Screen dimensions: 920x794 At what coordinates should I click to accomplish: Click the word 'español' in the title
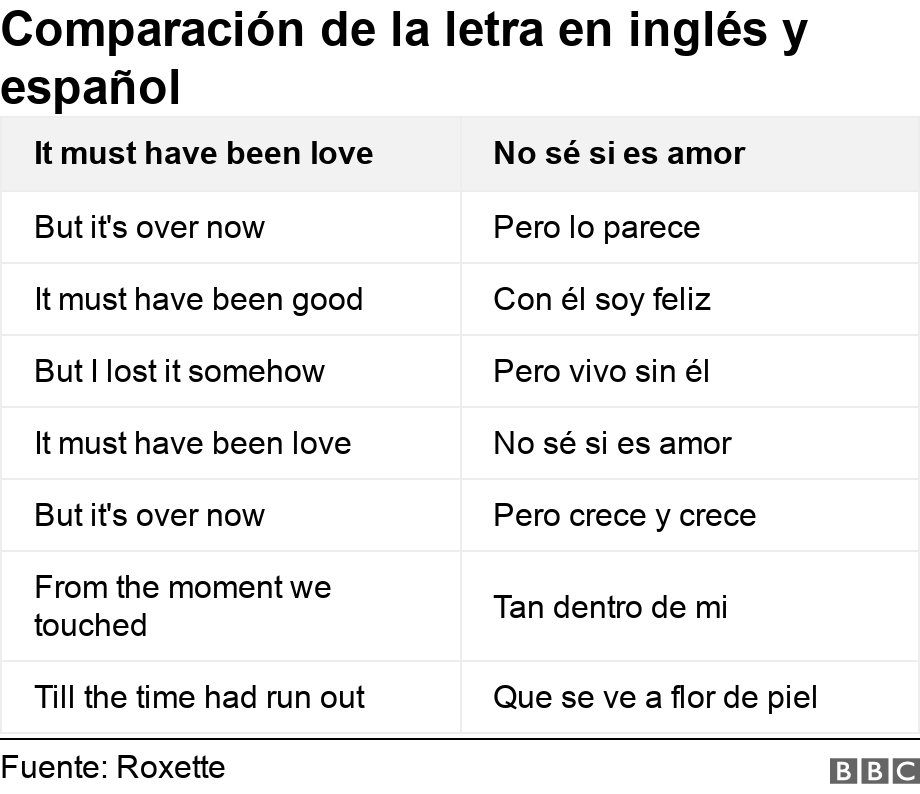(x=91, y=89)
